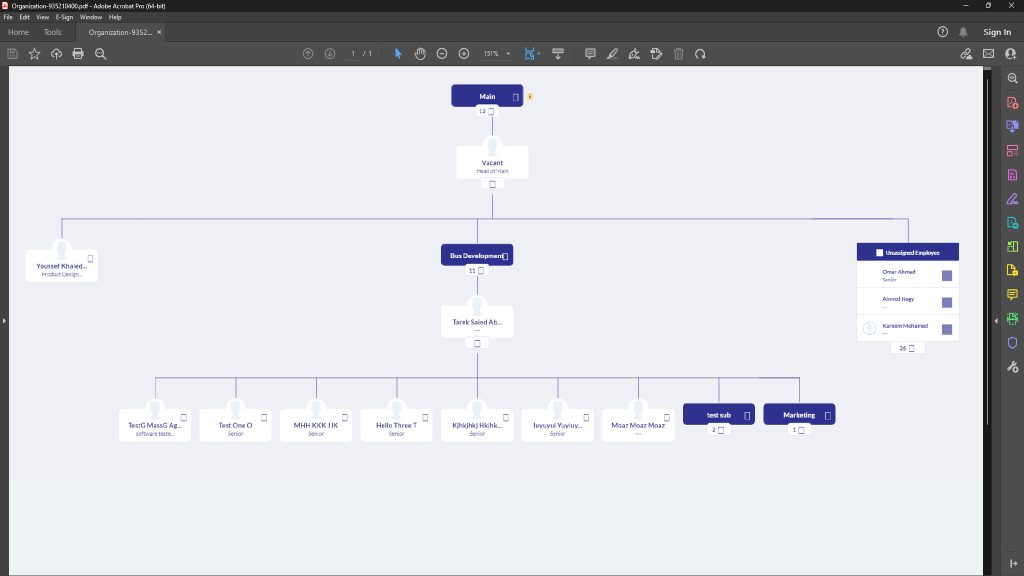The height and width of the screenshot is (576, 1024).
Task: Bookmark the file with the star icon
Action: click(35, 54)
